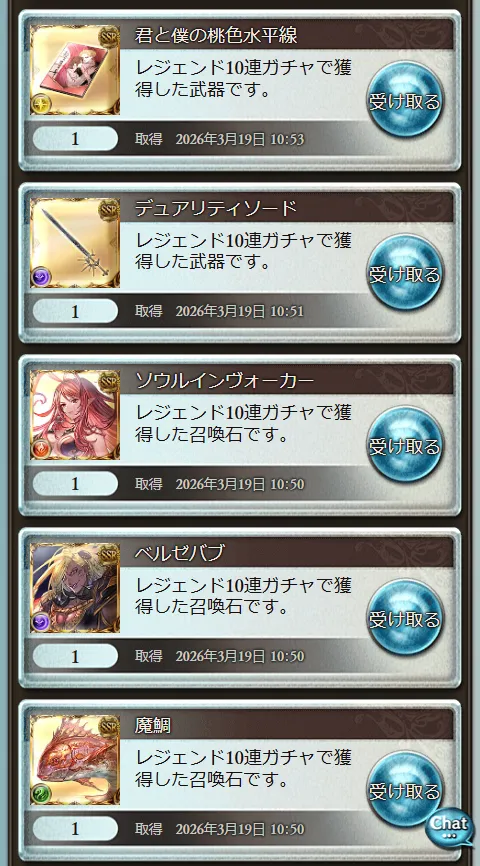Viewport: 480px width, 866px height.
Task: Claim the 君と僕の桃色水平線 weapon with 受け取る
Action: pos(405,102)
